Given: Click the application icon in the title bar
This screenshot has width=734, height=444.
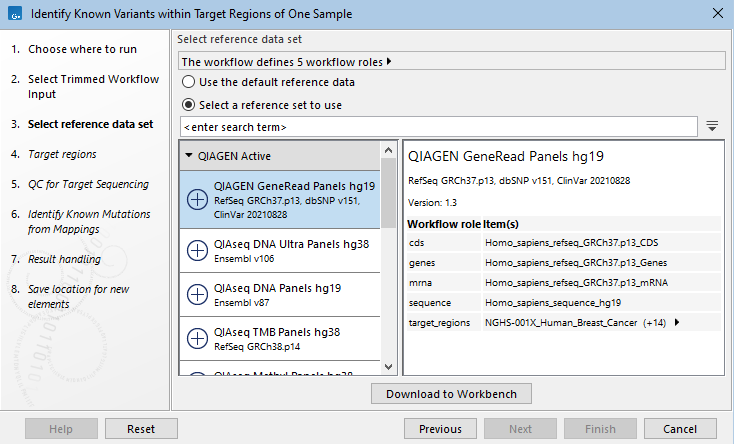Looking at the screenshot, I should tap(14, 15).
